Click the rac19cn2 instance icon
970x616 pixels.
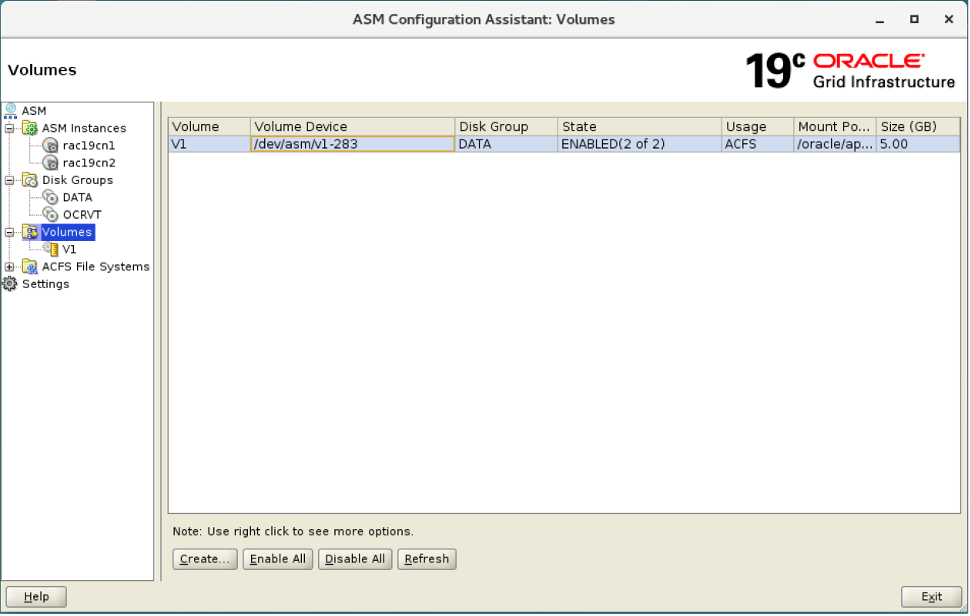pos(51,163)
